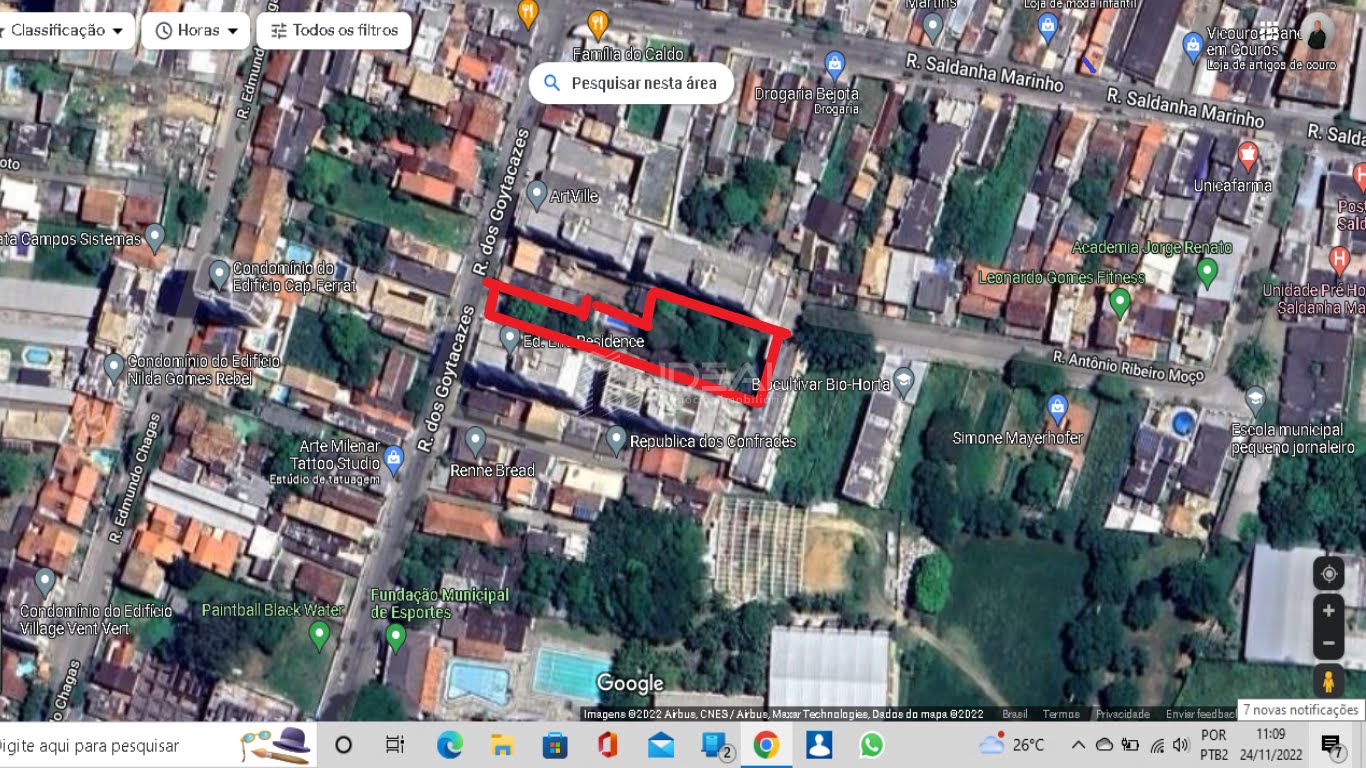Open WhatsApp from the taskbar
The width and height of the screenshot is (1366, 768).
point(872,745)
